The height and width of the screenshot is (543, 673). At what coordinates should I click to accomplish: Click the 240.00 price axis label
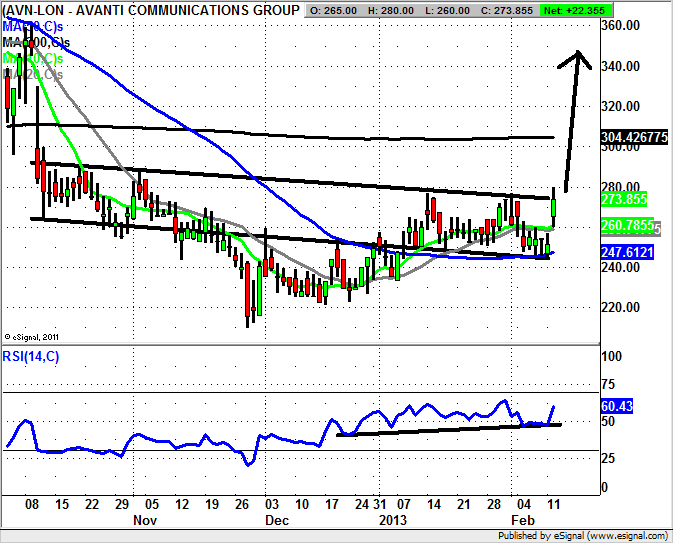coord(621,267)
